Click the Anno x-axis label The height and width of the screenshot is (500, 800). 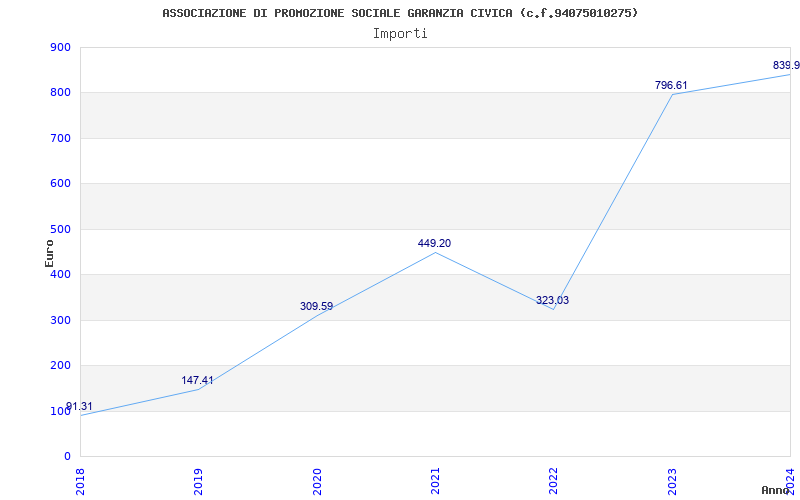tap(777, 490)
